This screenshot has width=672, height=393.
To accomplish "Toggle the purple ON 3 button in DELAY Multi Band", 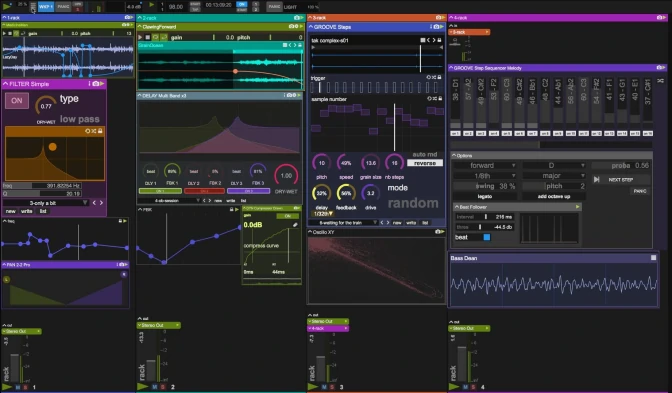I will coord(249,191).
